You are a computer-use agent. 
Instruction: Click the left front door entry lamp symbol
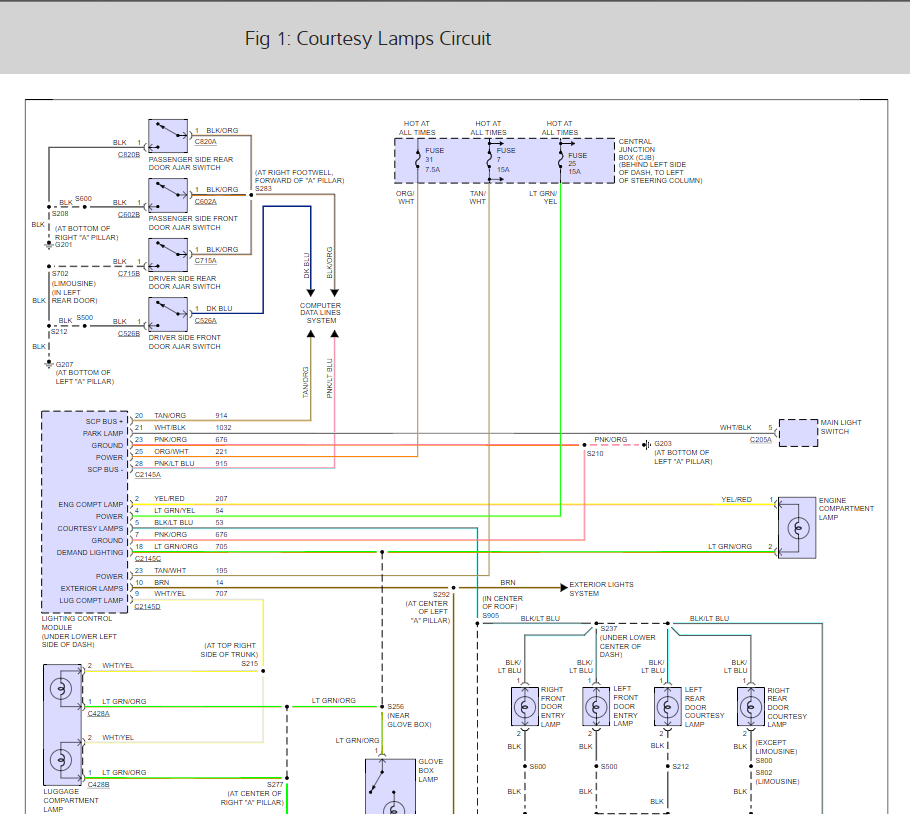(x=596, y=707)
